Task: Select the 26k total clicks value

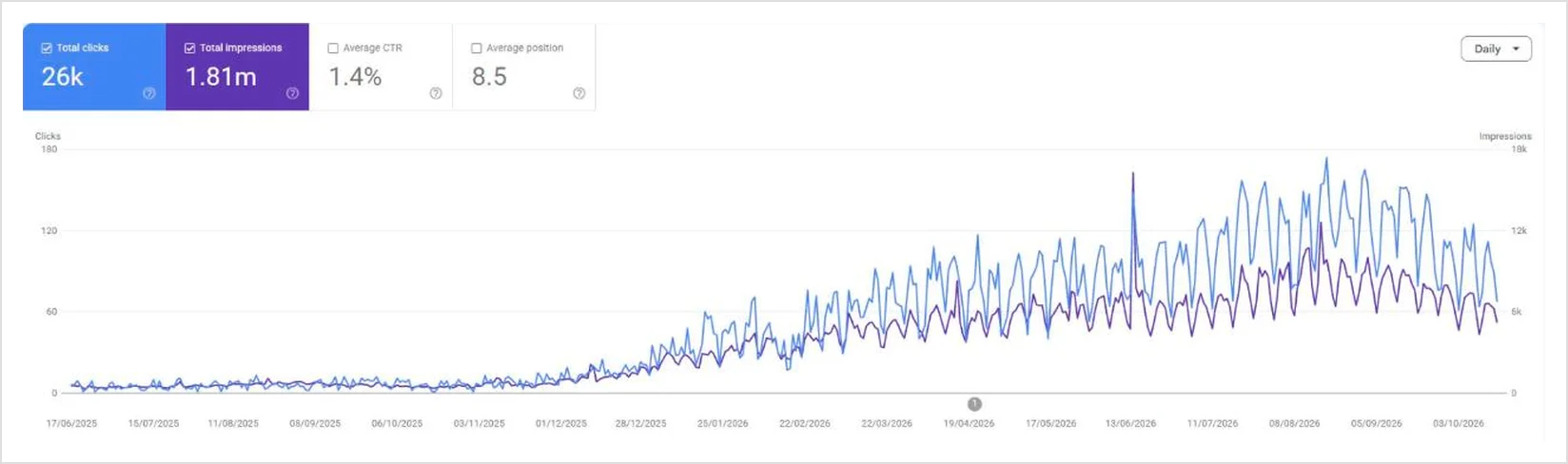Action: click(63, 77)
